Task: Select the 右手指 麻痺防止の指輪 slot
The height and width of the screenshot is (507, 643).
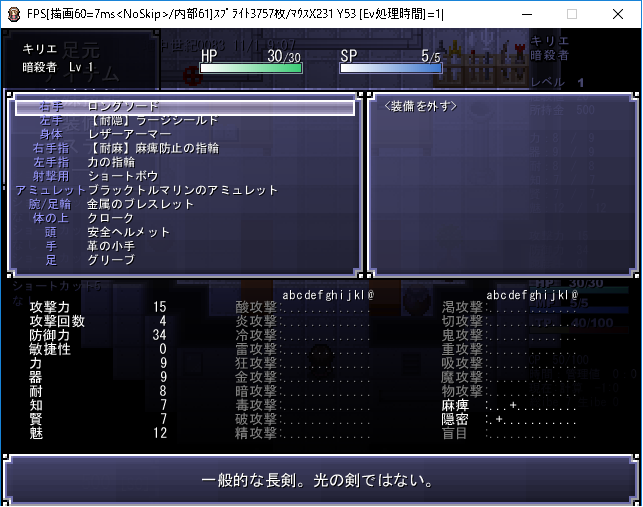Action: pos(185,148)
